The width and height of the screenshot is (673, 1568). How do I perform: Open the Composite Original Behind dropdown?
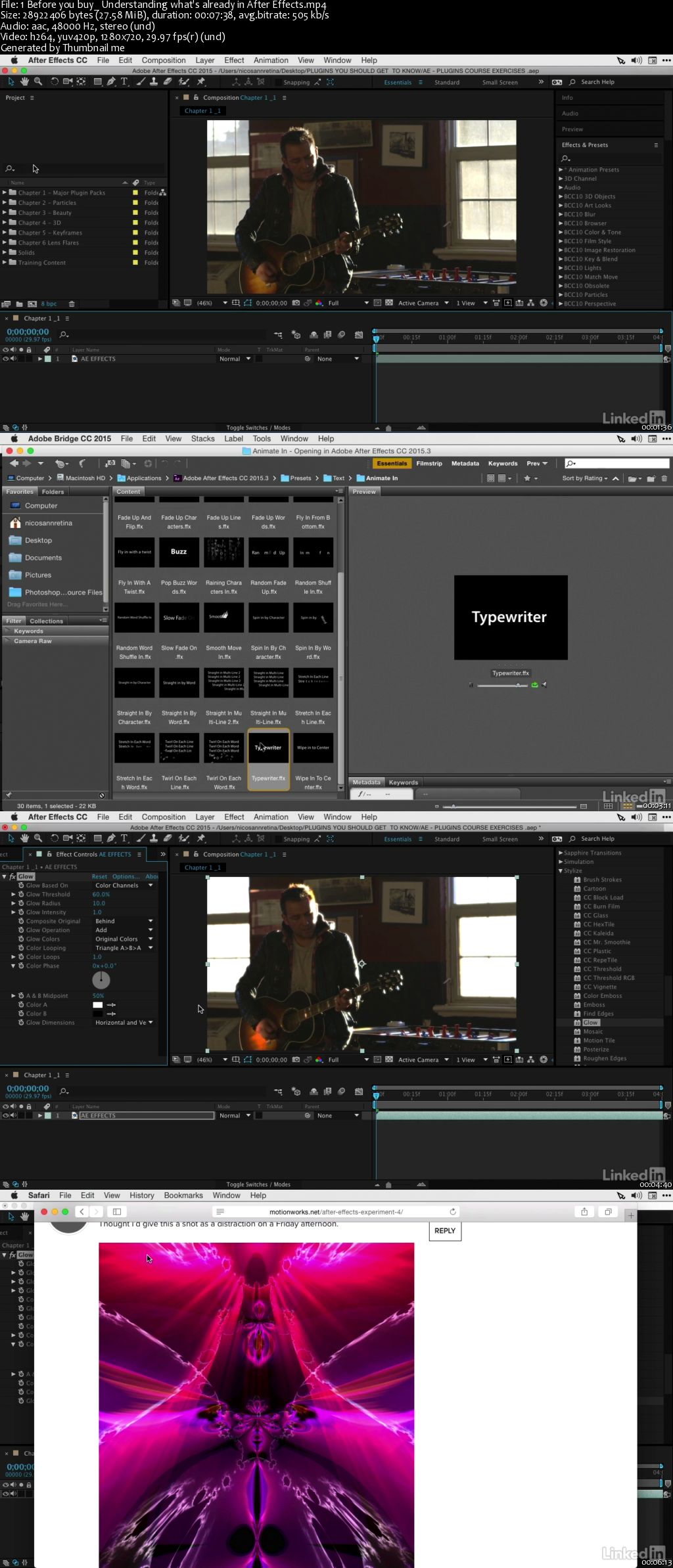[124, 921]
